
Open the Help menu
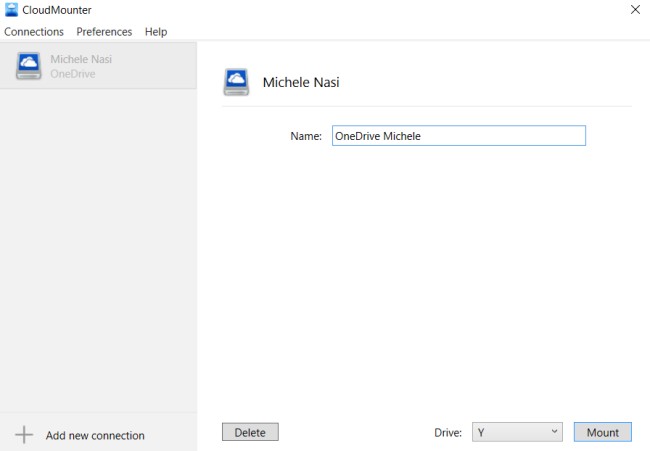click(156, 32)
